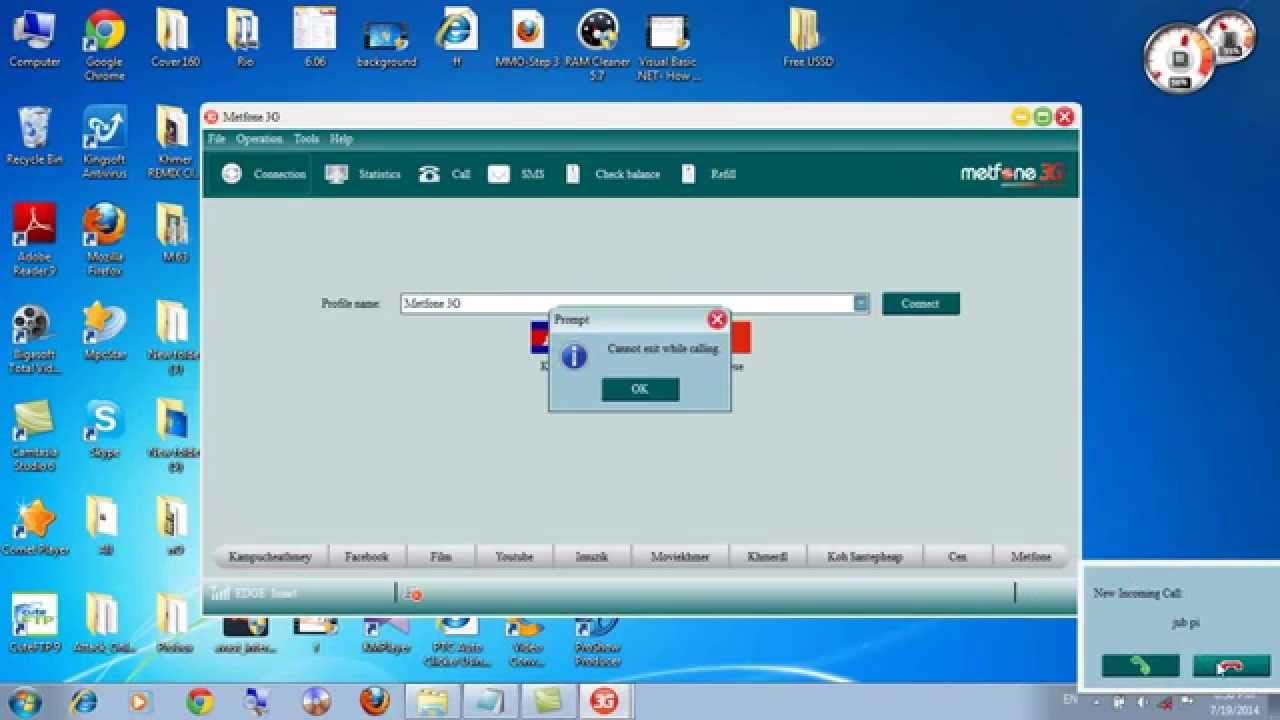The width and height of the screenshot is (1280, 720).
Task: Select the RAM Cleaner 5.7 desktop icon
Action: click(x=597, y=45)
